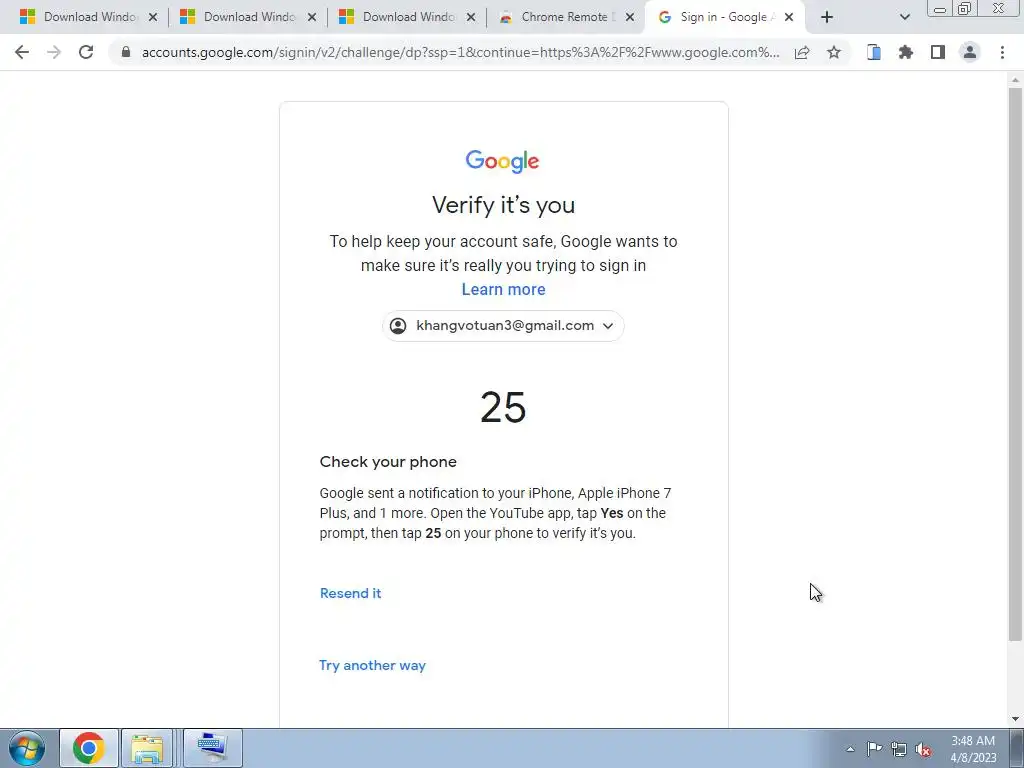The height and width of the screenshot is (768, 1024).
Task: Click the address bar URL field
Action: tap(460, 52)
